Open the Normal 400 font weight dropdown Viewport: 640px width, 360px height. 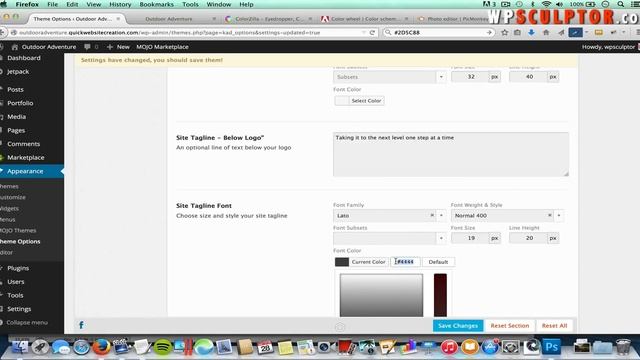click(559, 216)
